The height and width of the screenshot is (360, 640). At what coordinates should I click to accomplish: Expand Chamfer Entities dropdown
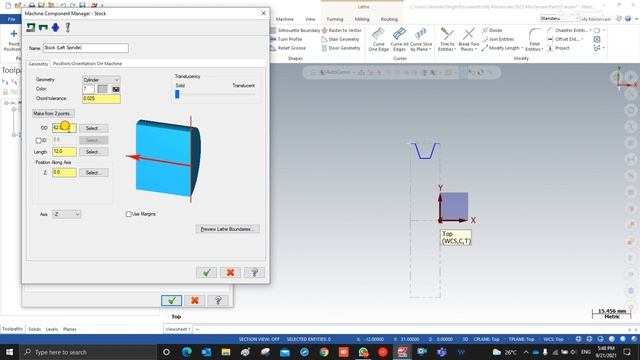coord(590,30)
